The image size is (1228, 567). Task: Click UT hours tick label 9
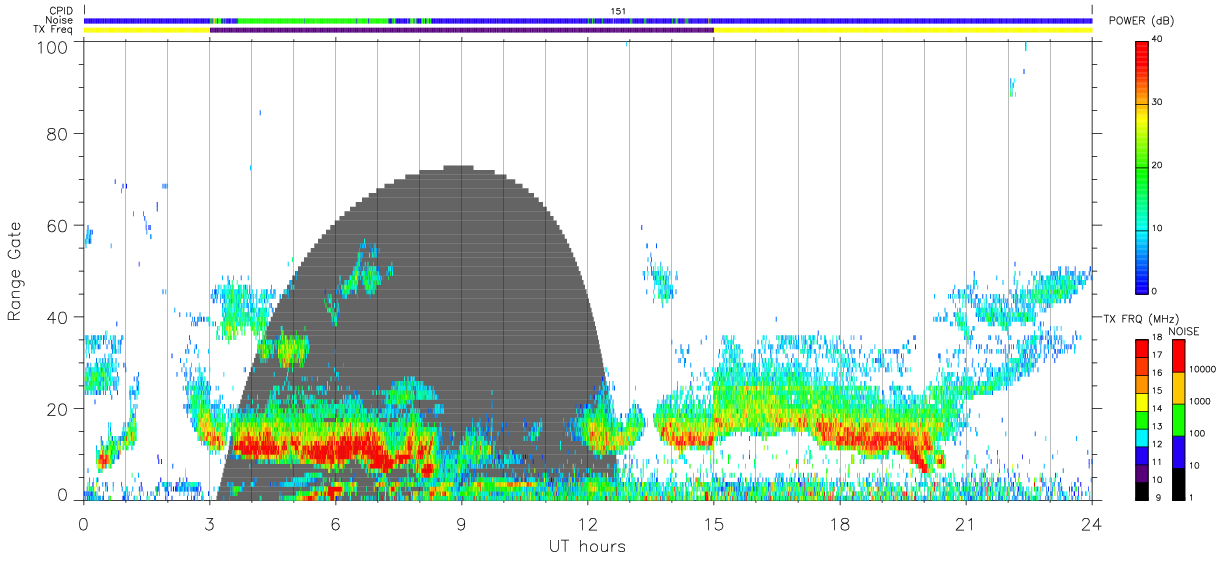click(461, 523)
